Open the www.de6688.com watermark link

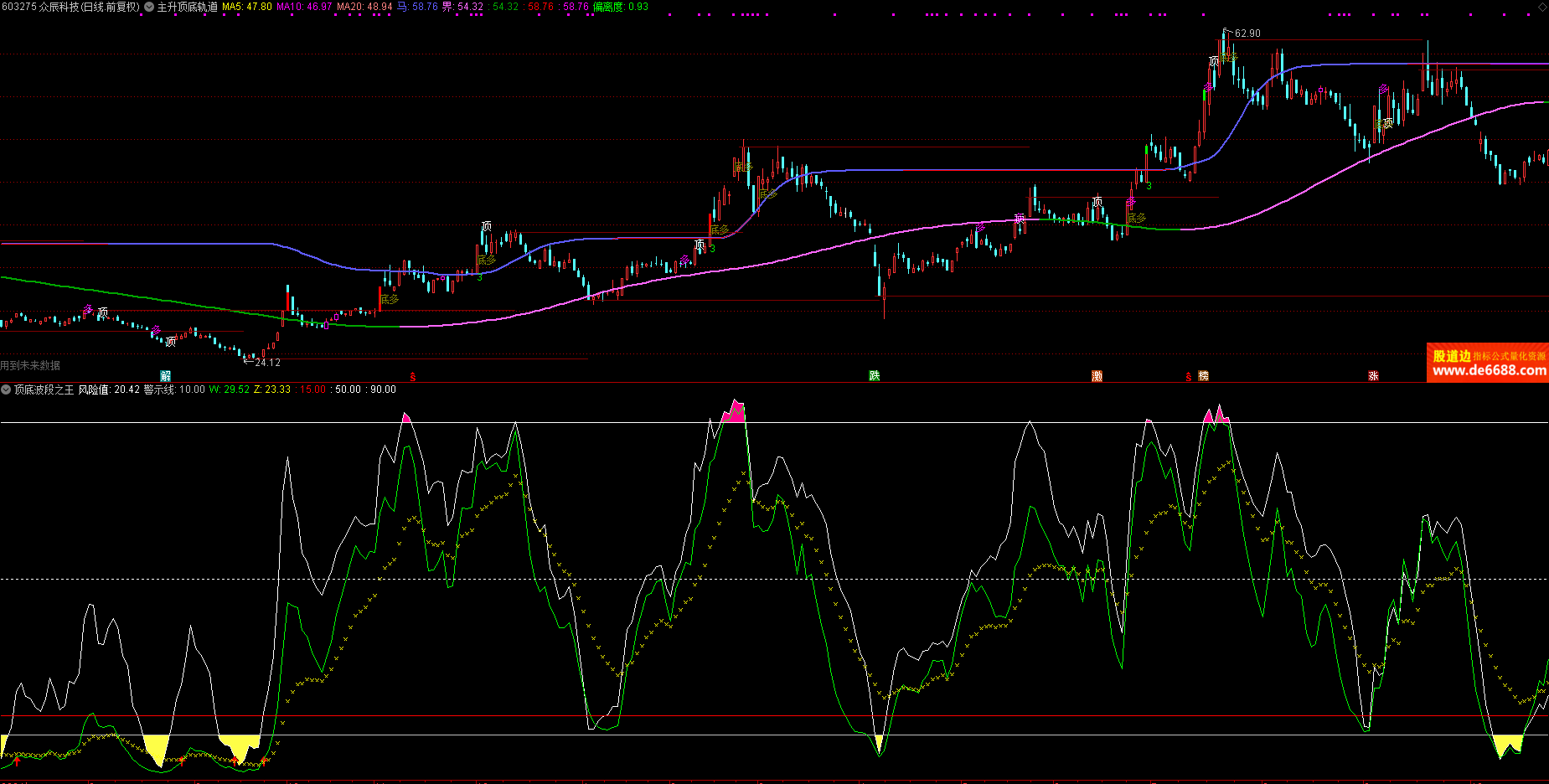click(1489, 370)
